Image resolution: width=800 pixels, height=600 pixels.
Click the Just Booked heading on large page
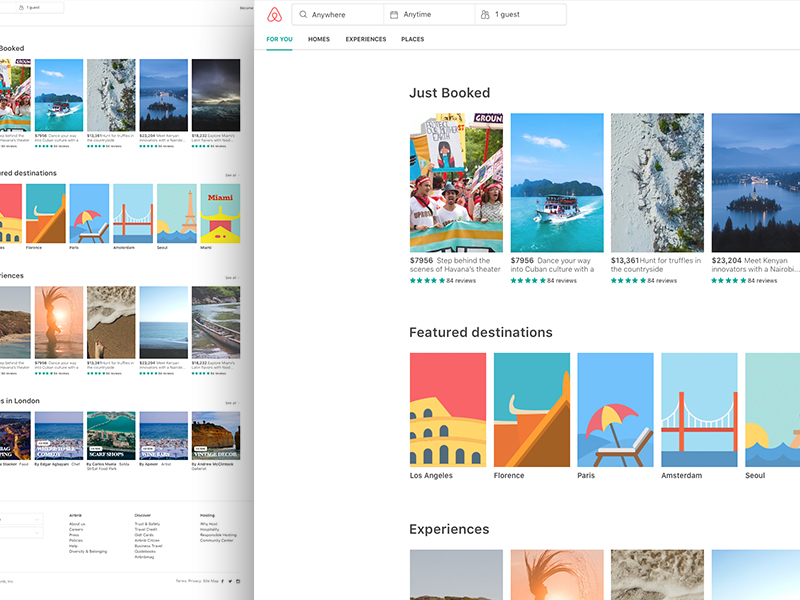449,93
